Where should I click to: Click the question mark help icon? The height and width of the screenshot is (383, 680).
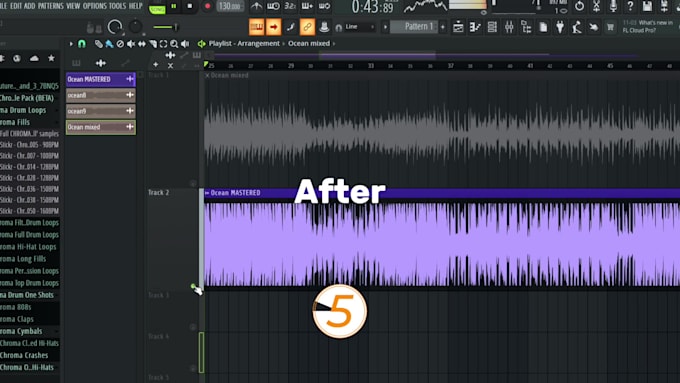coord(630,6)
